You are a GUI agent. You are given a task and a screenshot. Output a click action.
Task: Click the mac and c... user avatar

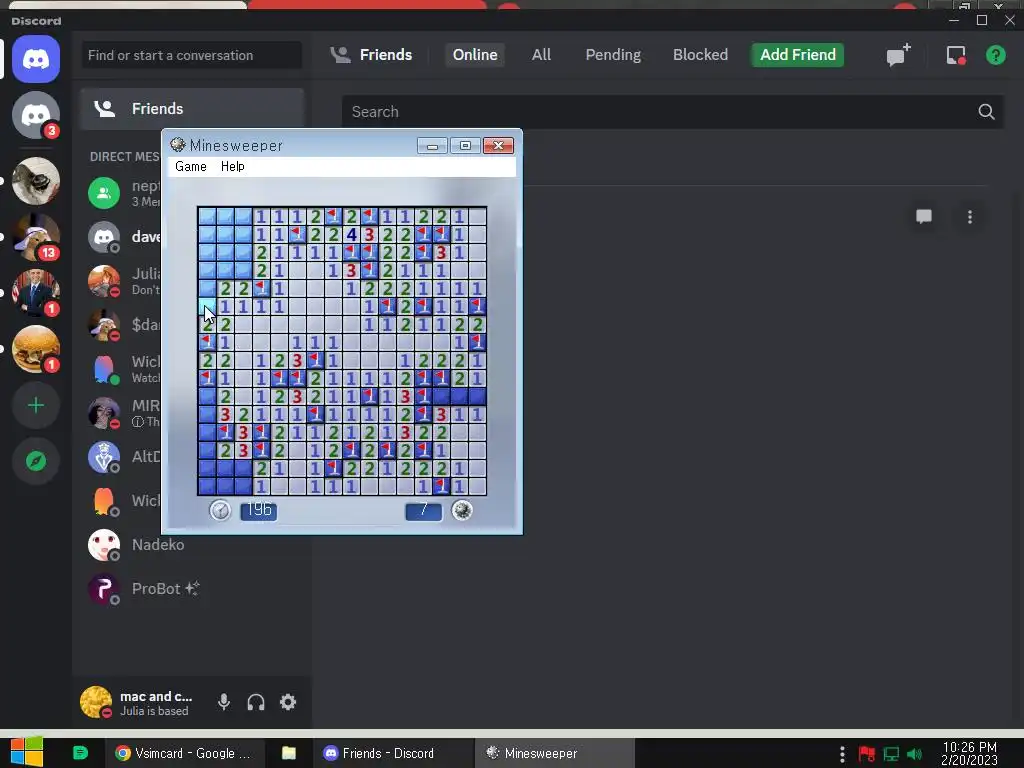click(x=96, y=702)
